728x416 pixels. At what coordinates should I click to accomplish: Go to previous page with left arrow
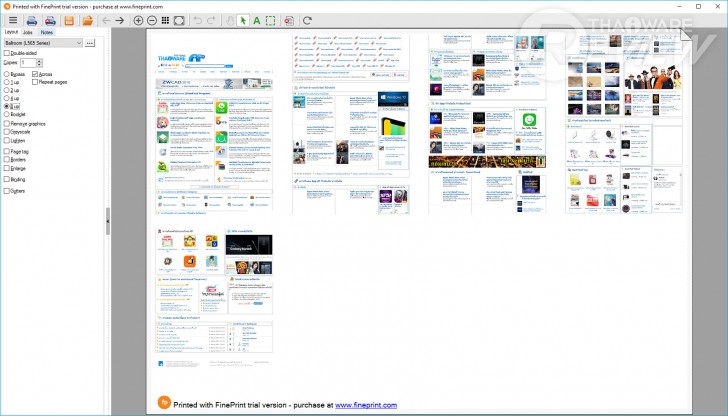(x=106, y=20)
